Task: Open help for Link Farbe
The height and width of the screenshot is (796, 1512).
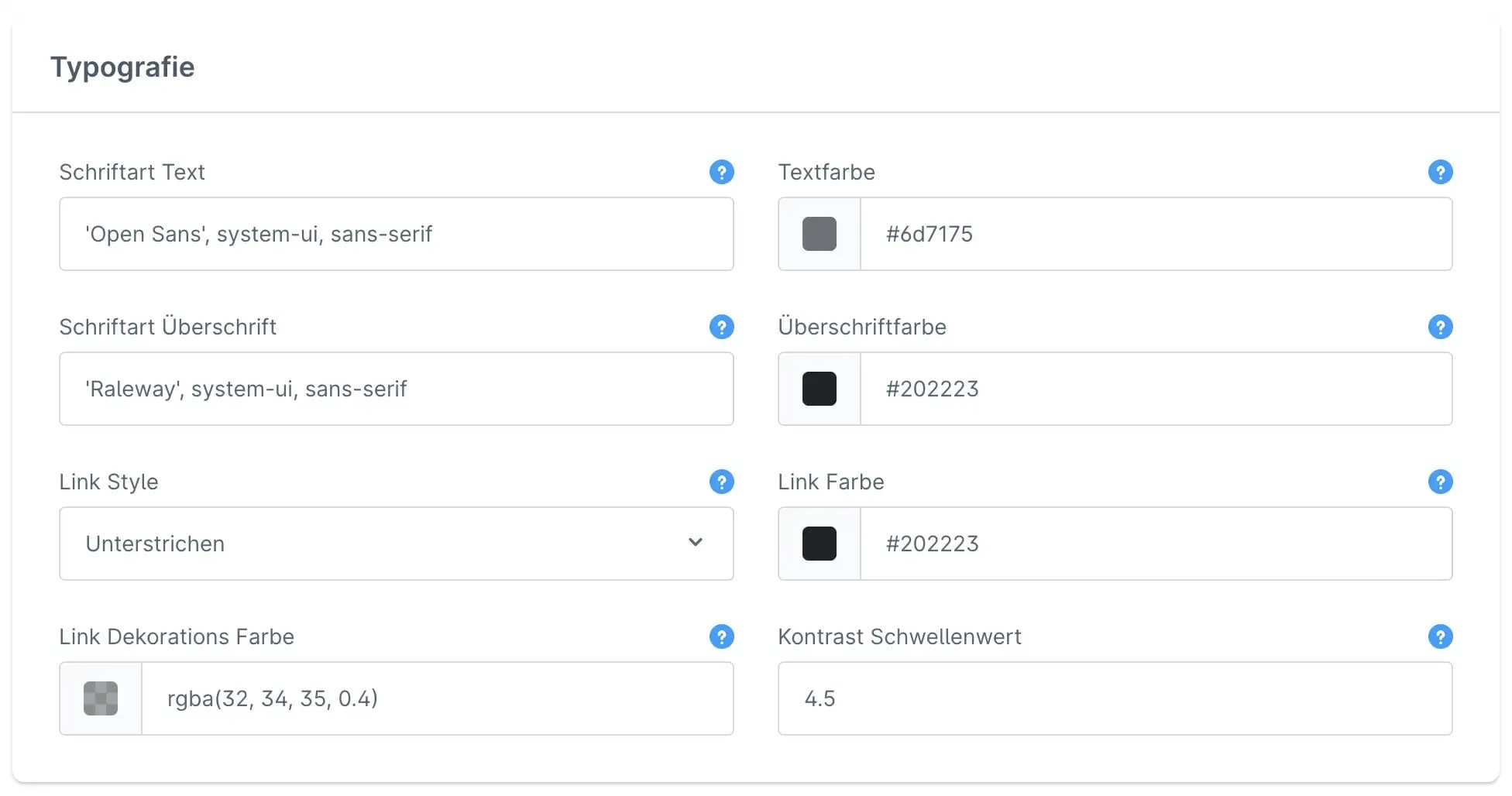Action: click(1440, 482)
